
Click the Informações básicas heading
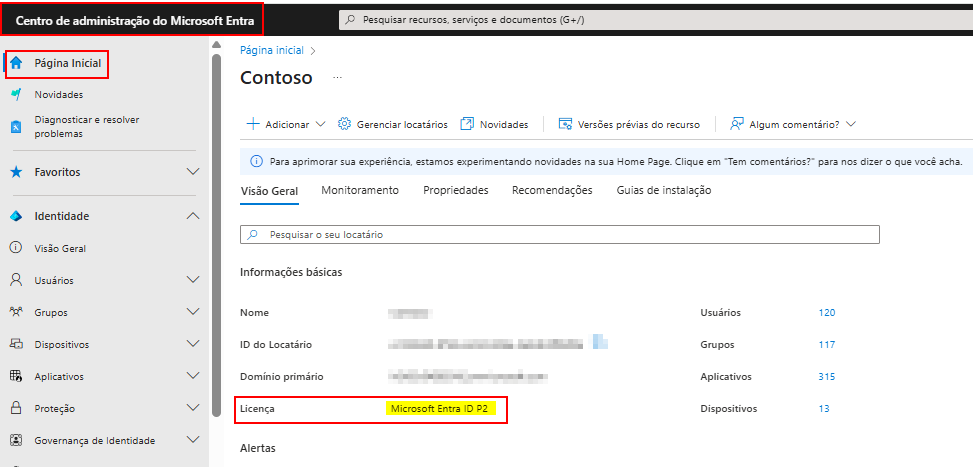tap(291, 272)
